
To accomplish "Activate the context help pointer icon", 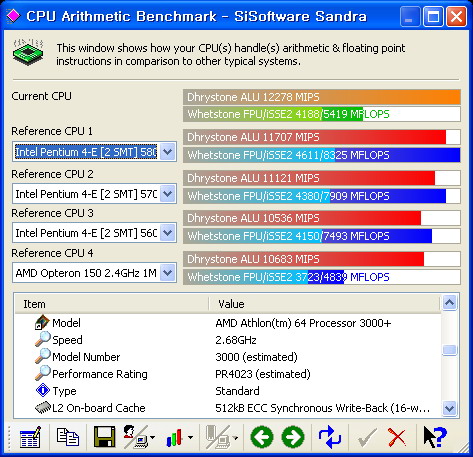I will [x=435, y=437].
